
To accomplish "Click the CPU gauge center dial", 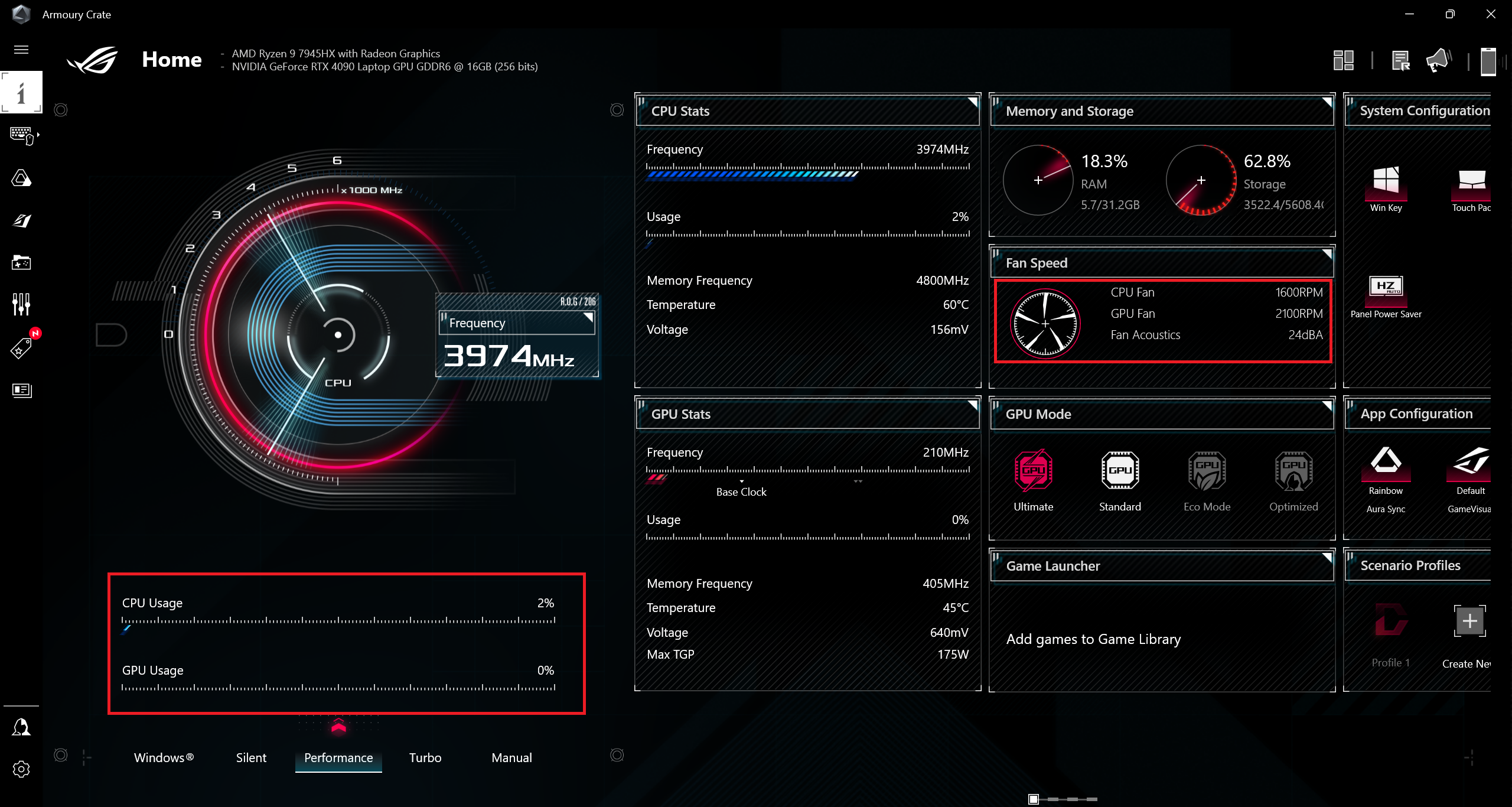I will point(338,334).
